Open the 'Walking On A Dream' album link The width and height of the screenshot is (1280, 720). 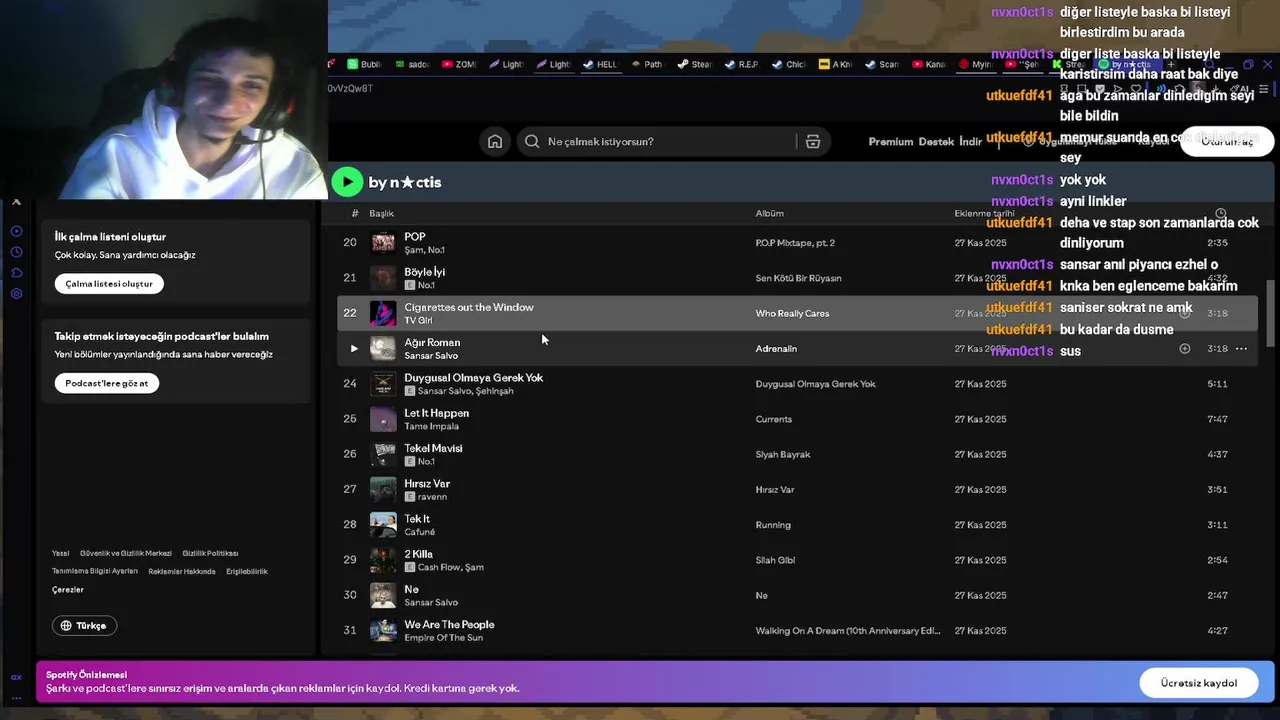pos(848,631)
